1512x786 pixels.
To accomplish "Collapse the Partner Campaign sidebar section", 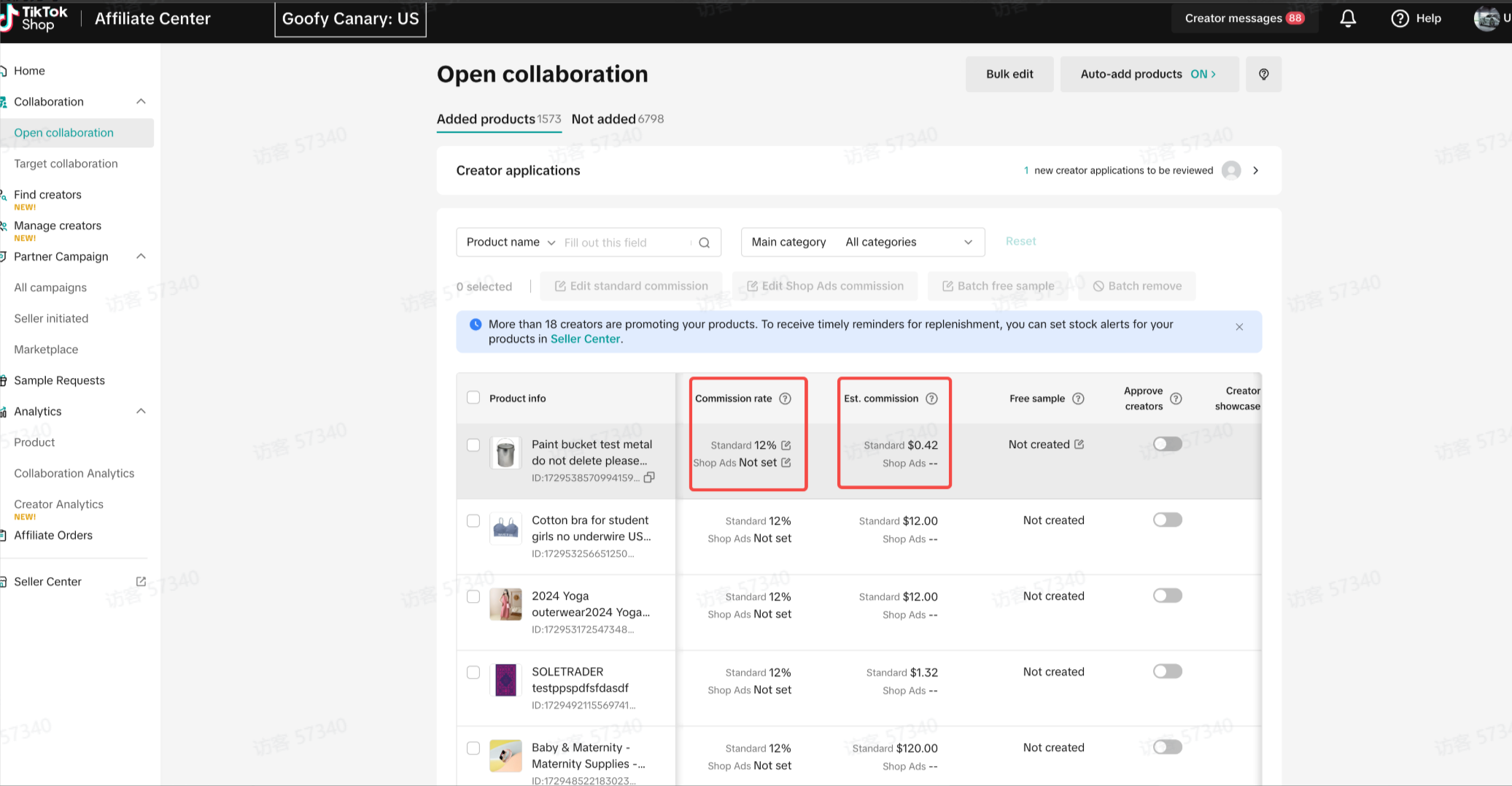I will (141, 256).
